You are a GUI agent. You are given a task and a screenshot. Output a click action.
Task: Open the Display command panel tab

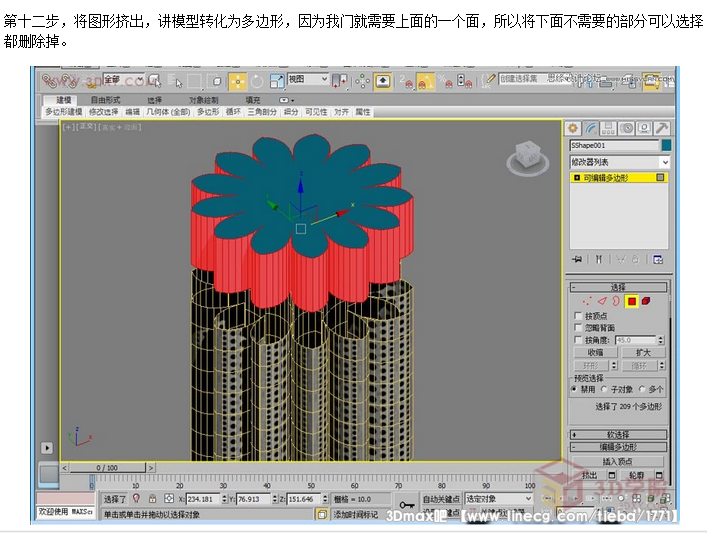(x=644, y=129)
